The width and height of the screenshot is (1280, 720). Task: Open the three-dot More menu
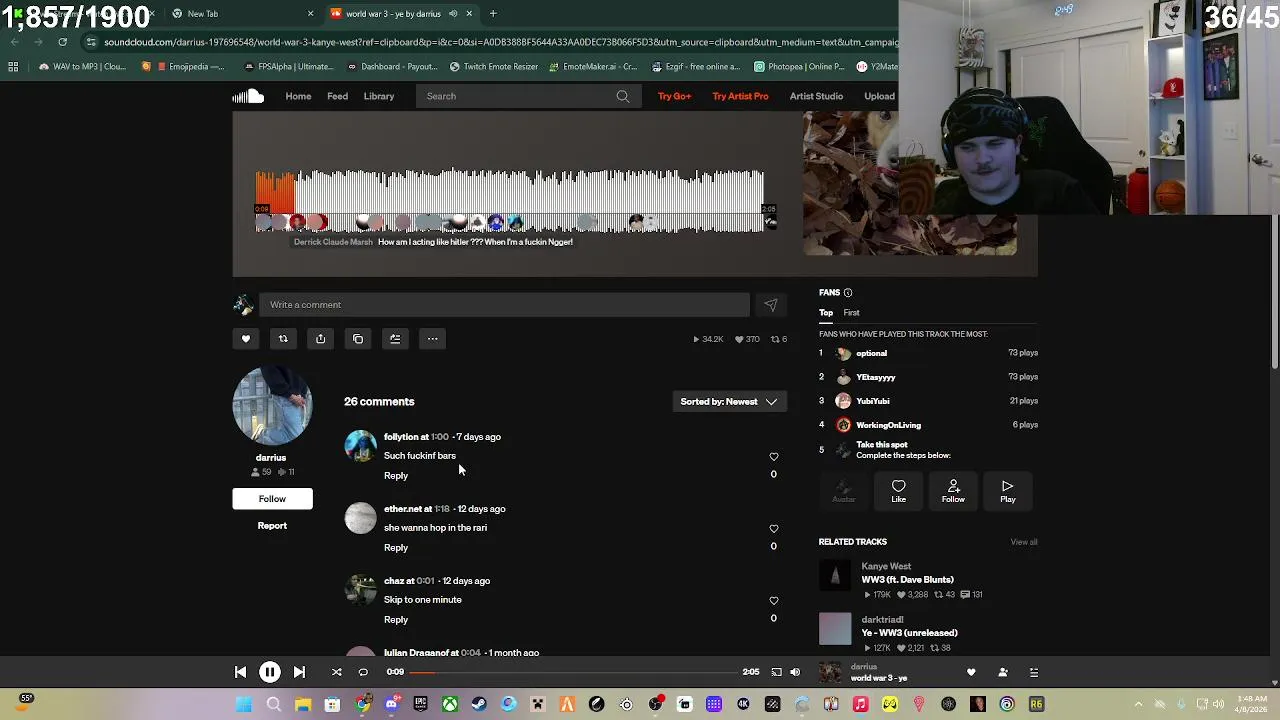[432, 339]
